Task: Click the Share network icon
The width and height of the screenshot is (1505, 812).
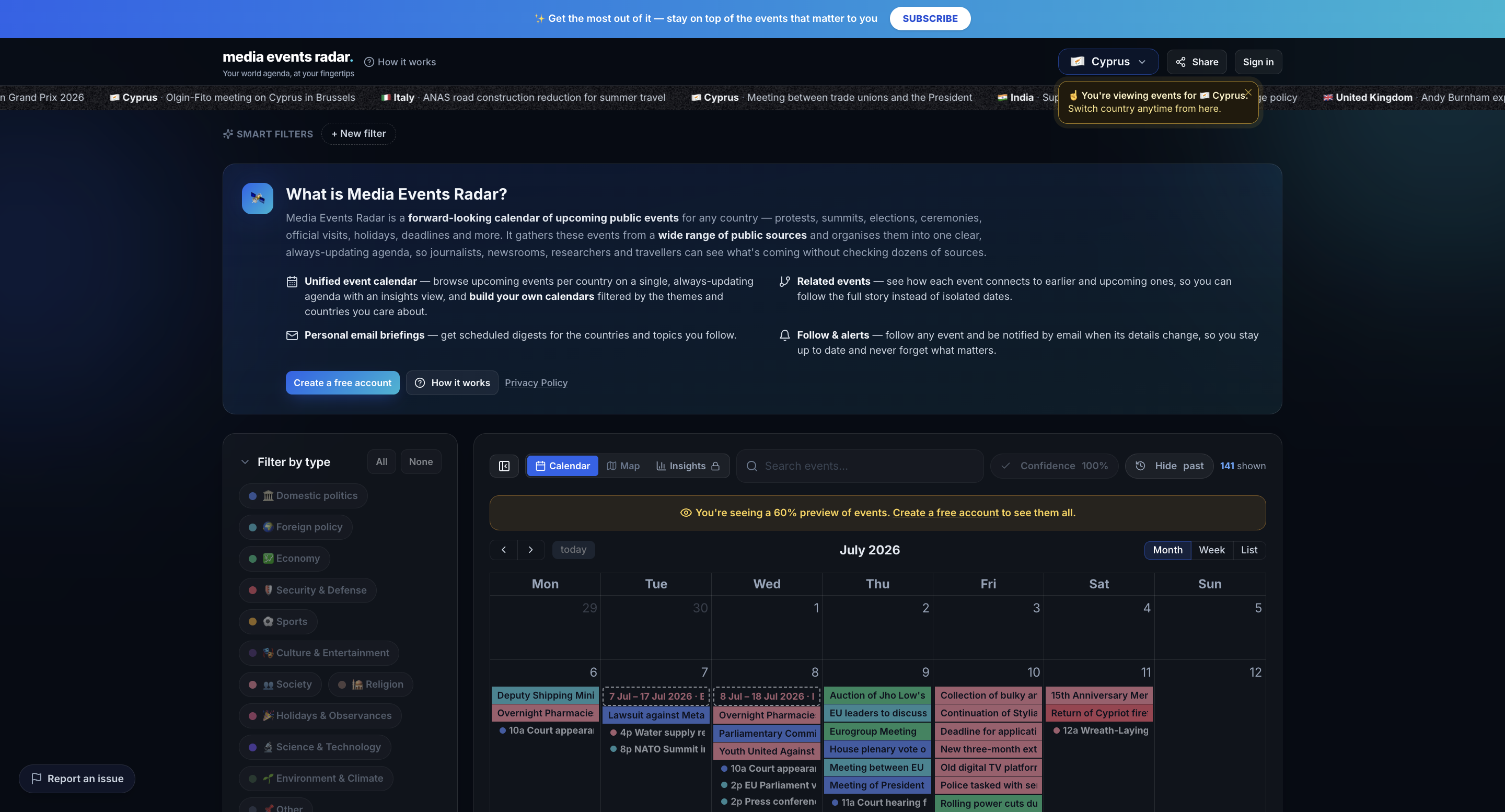Action: [1180, 62]
